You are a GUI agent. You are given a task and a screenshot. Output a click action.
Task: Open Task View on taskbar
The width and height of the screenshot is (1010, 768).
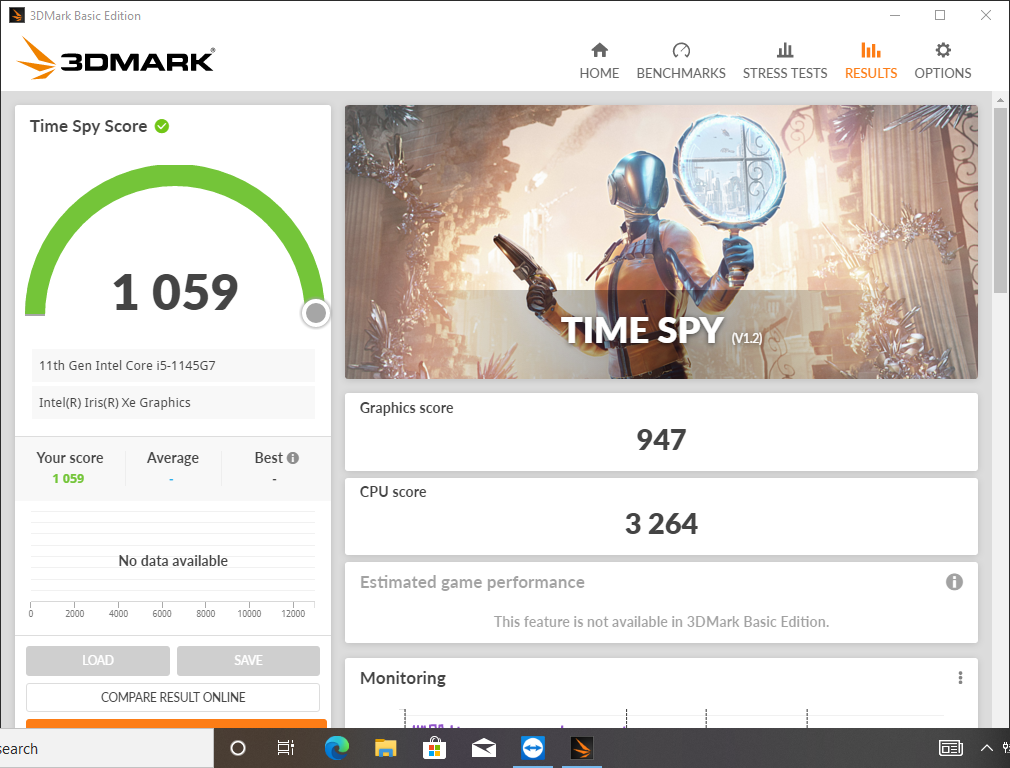tap(285, 748)
